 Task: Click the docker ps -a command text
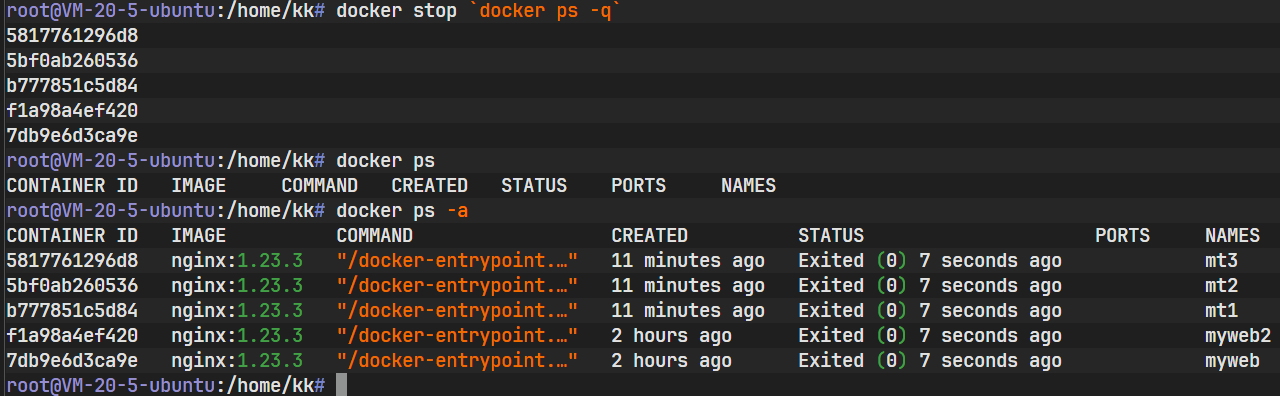[x=403, y=211]
